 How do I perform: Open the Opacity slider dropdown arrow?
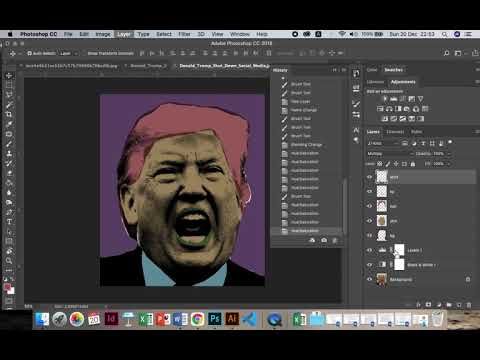[x=449, y=154]
